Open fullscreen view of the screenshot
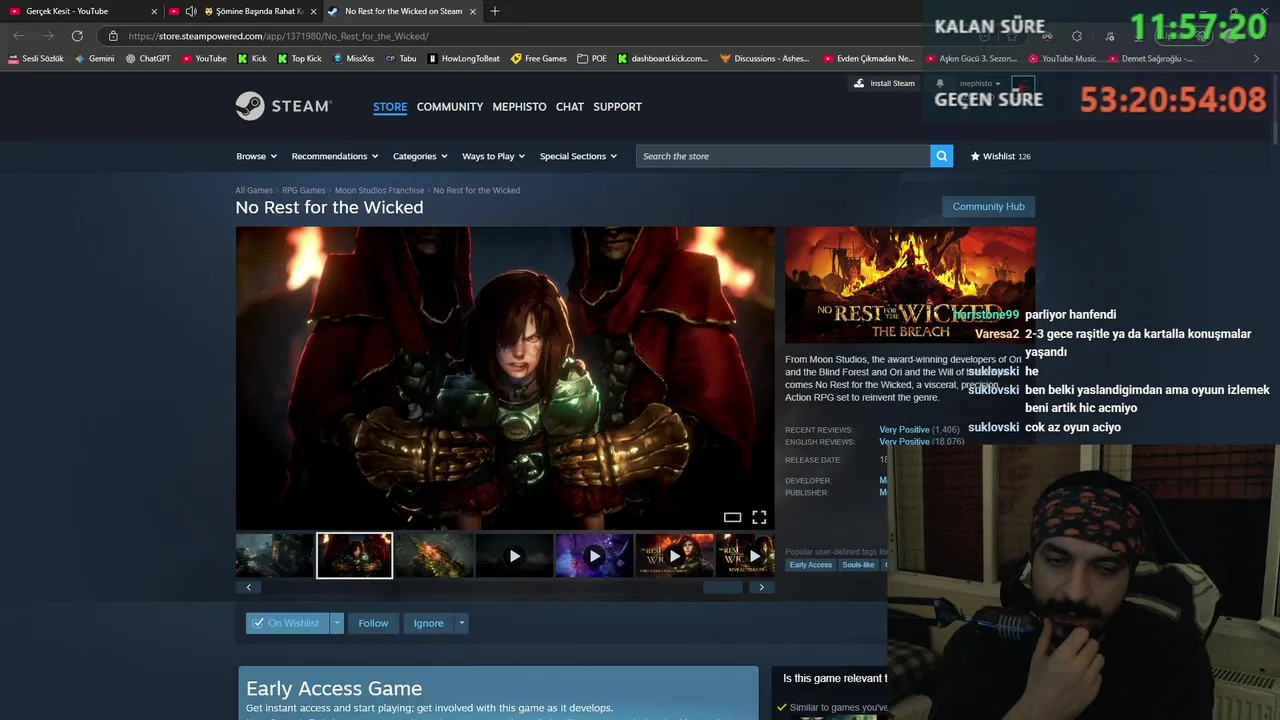Image resolution: width=1280 pixels, height=720 pixels. click(759, 517)
